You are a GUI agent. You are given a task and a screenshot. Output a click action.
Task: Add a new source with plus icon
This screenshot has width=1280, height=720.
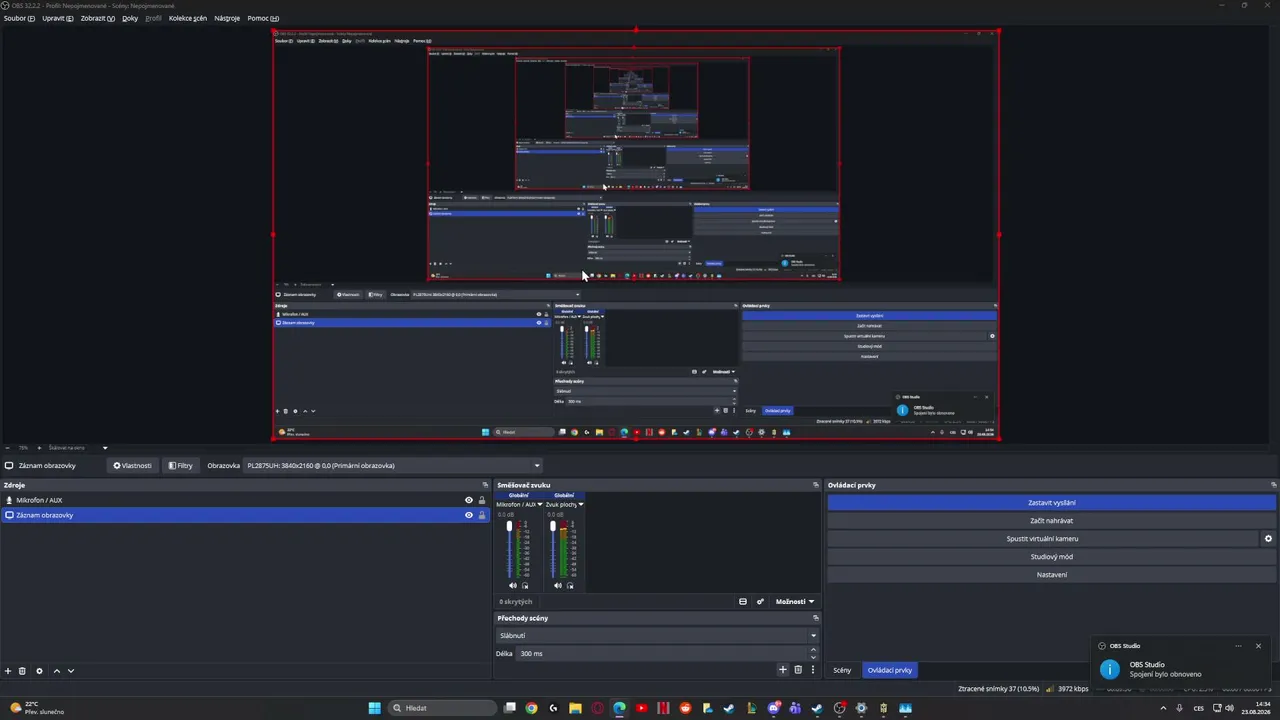[x=8, y=671]
